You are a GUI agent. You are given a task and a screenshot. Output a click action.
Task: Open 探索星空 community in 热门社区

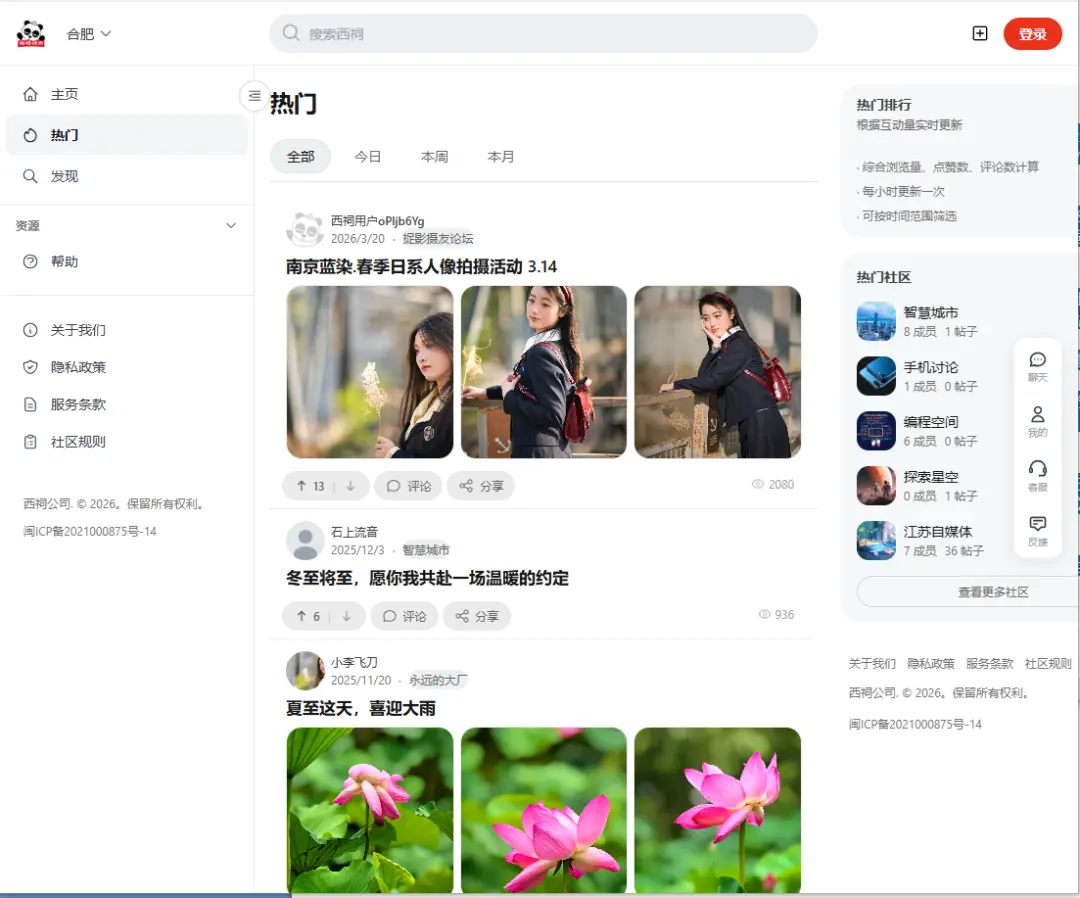[x=930, y=486]
